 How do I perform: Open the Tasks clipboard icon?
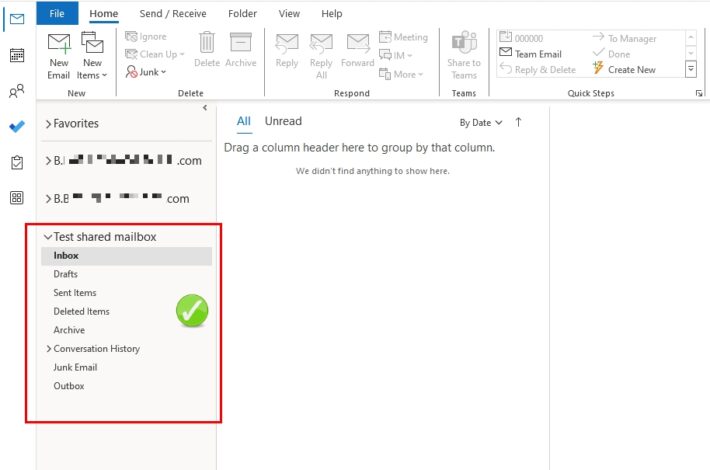tap(17, 162)
